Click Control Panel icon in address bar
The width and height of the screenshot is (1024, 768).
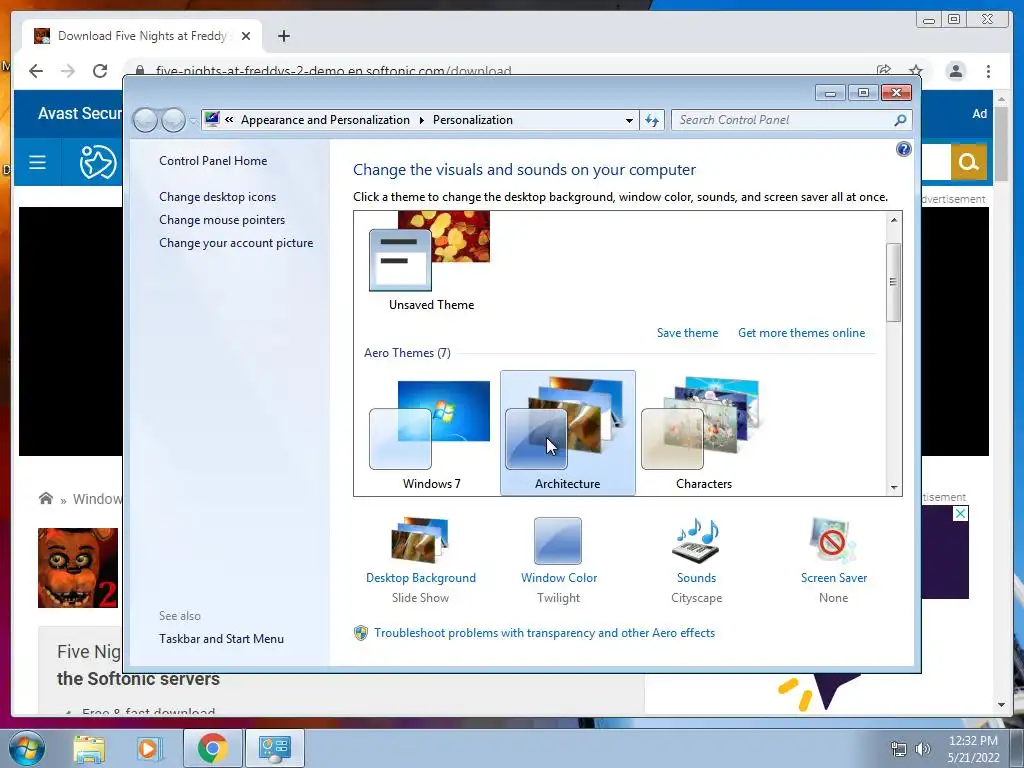[x=212, y=119]
